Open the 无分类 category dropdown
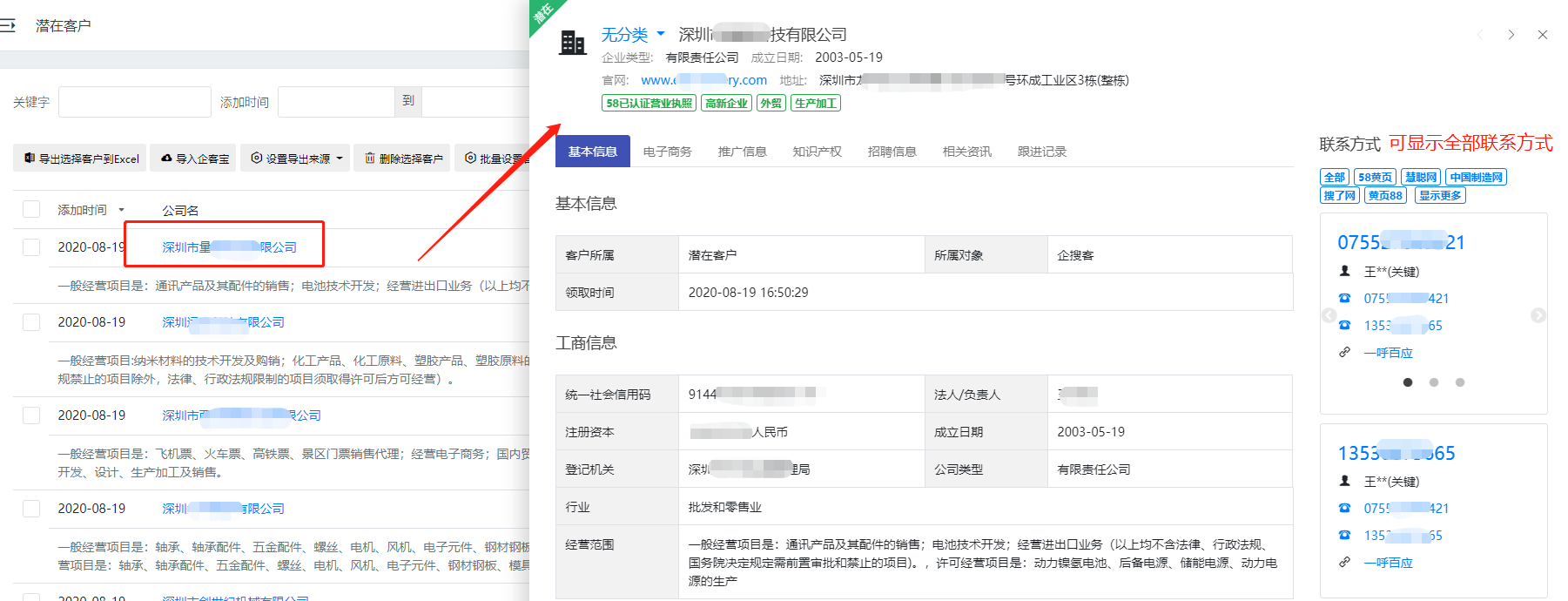 click(x=633, y=35)
